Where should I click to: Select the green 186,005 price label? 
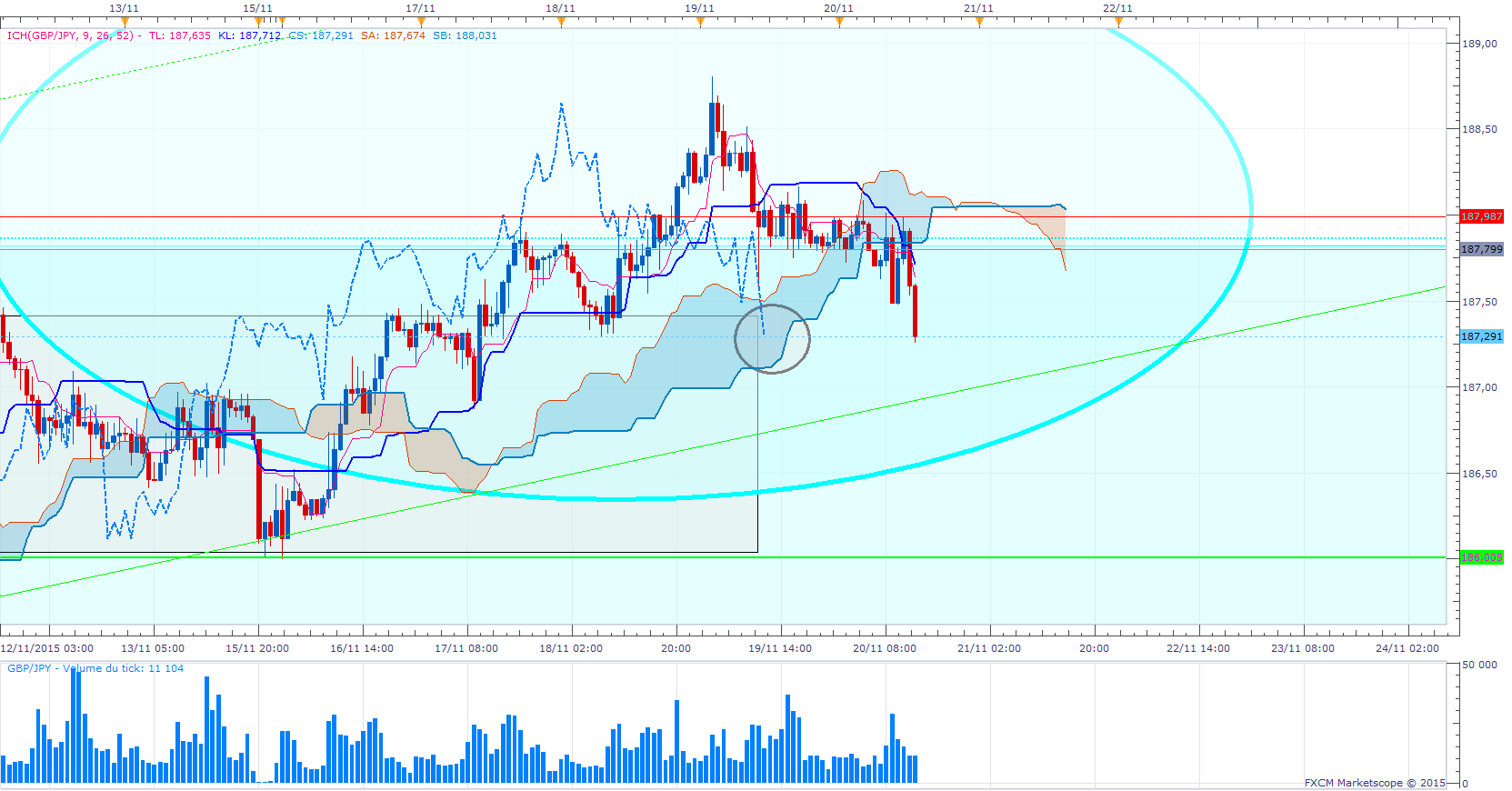point(1481,557)
